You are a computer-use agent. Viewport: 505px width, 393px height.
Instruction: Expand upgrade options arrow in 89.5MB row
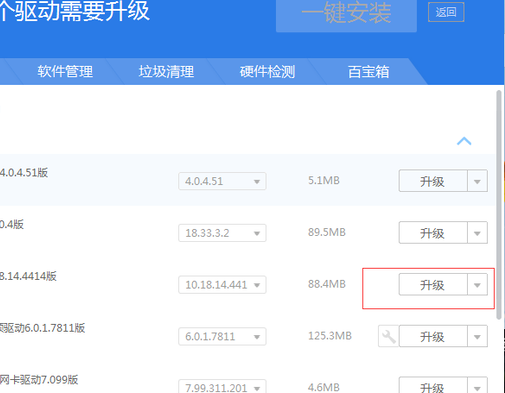click(477, 232)
